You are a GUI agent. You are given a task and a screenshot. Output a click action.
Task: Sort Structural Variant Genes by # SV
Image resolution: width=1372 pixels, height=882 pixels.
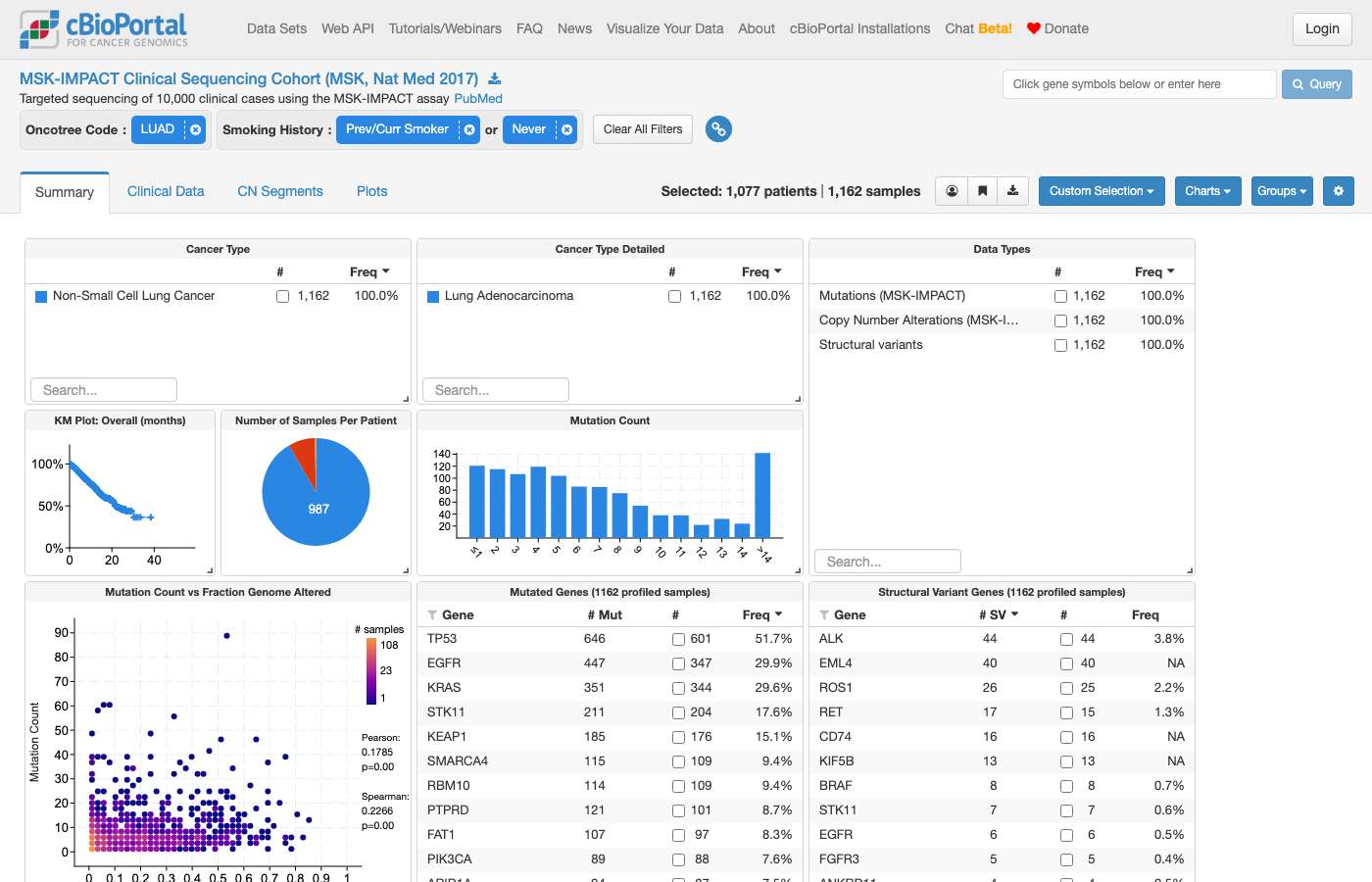tap(999, 614)
